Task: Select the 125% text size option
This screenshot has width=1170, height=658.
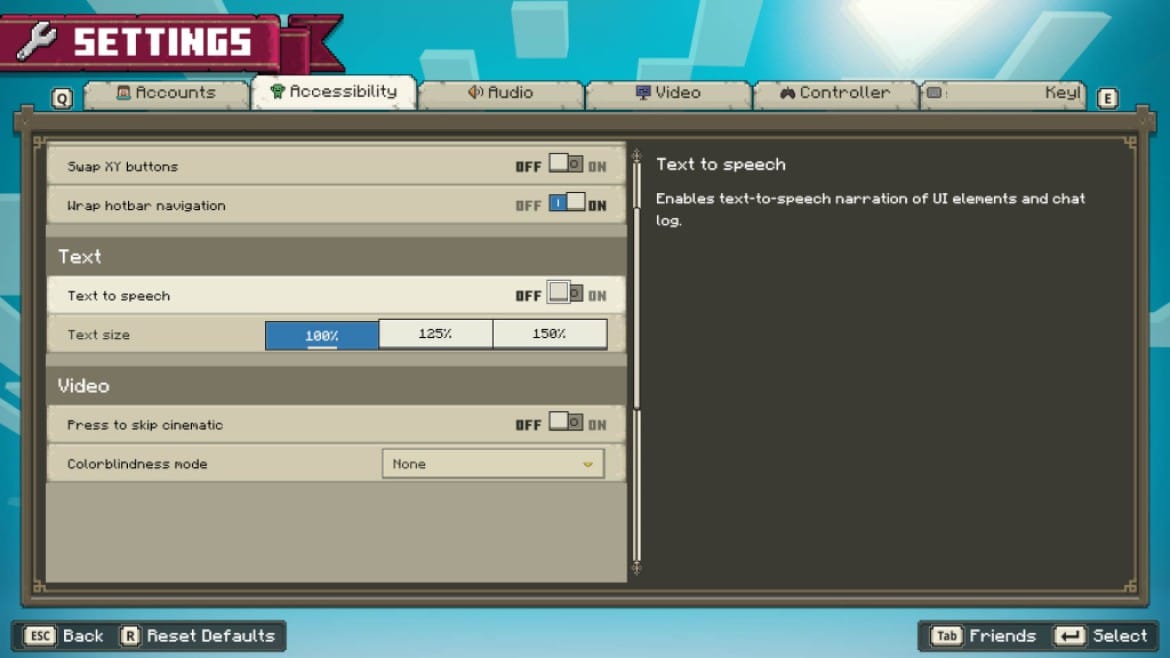Action: click(x=435, y=334)
